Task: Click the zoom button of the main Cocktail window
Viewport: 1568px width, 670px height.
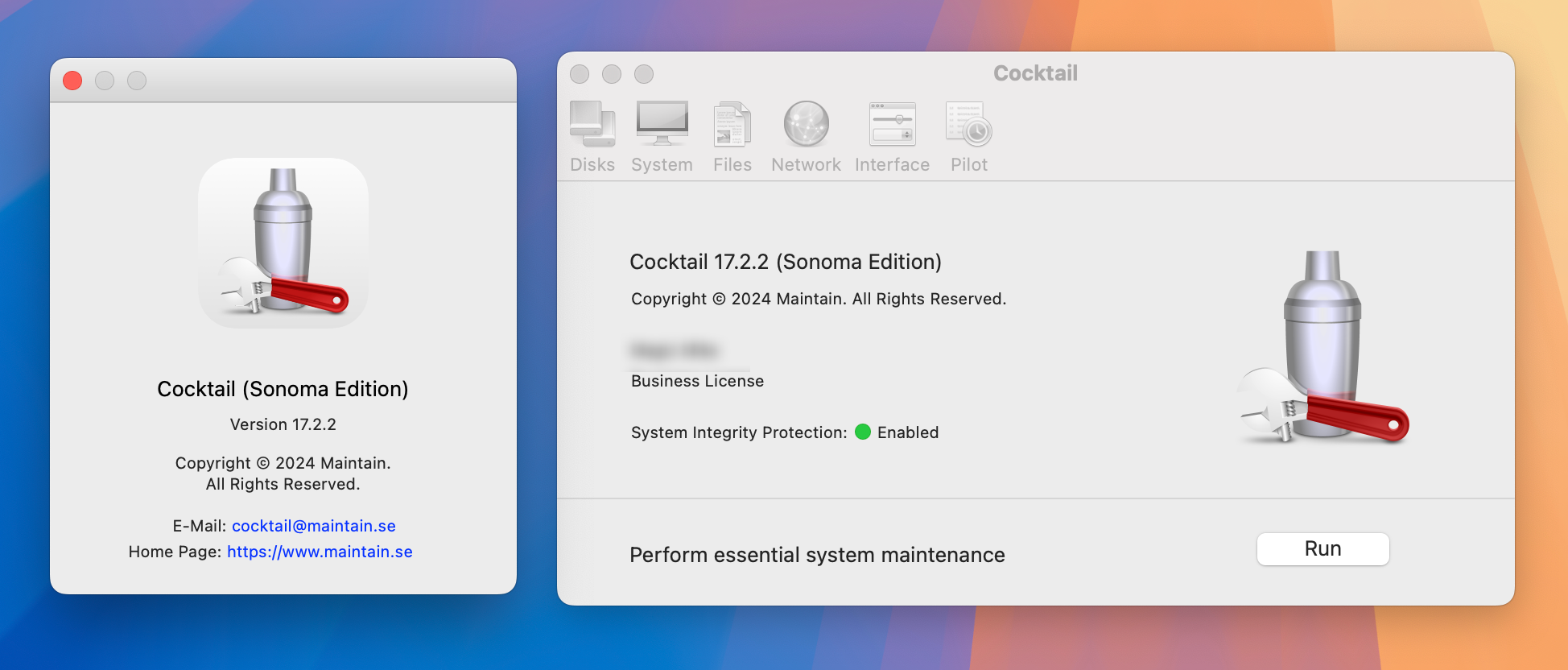Action: pos(644,74)
